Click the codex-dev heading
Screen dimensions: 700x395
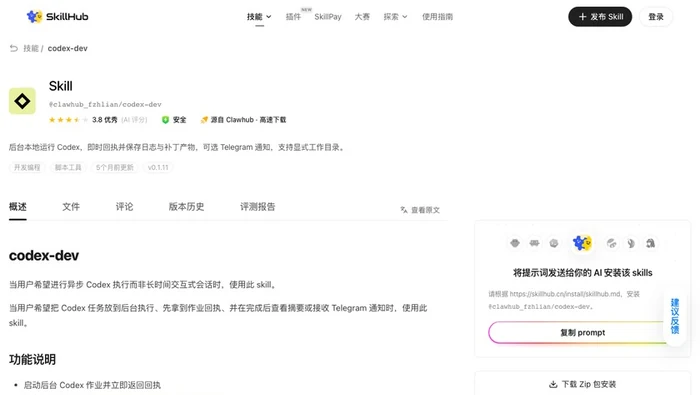click(44, 255)
